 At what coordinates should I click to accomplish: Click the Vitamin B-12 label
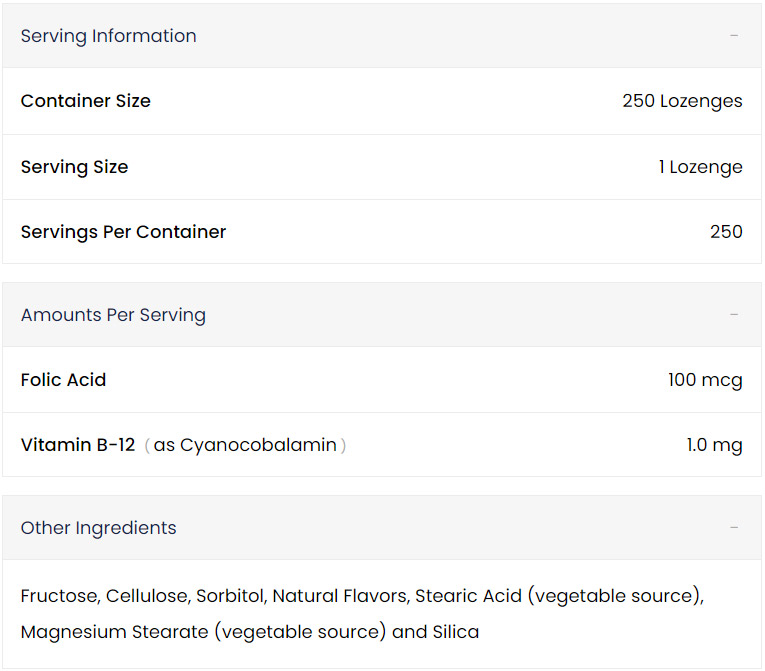[x=78, y=445]
